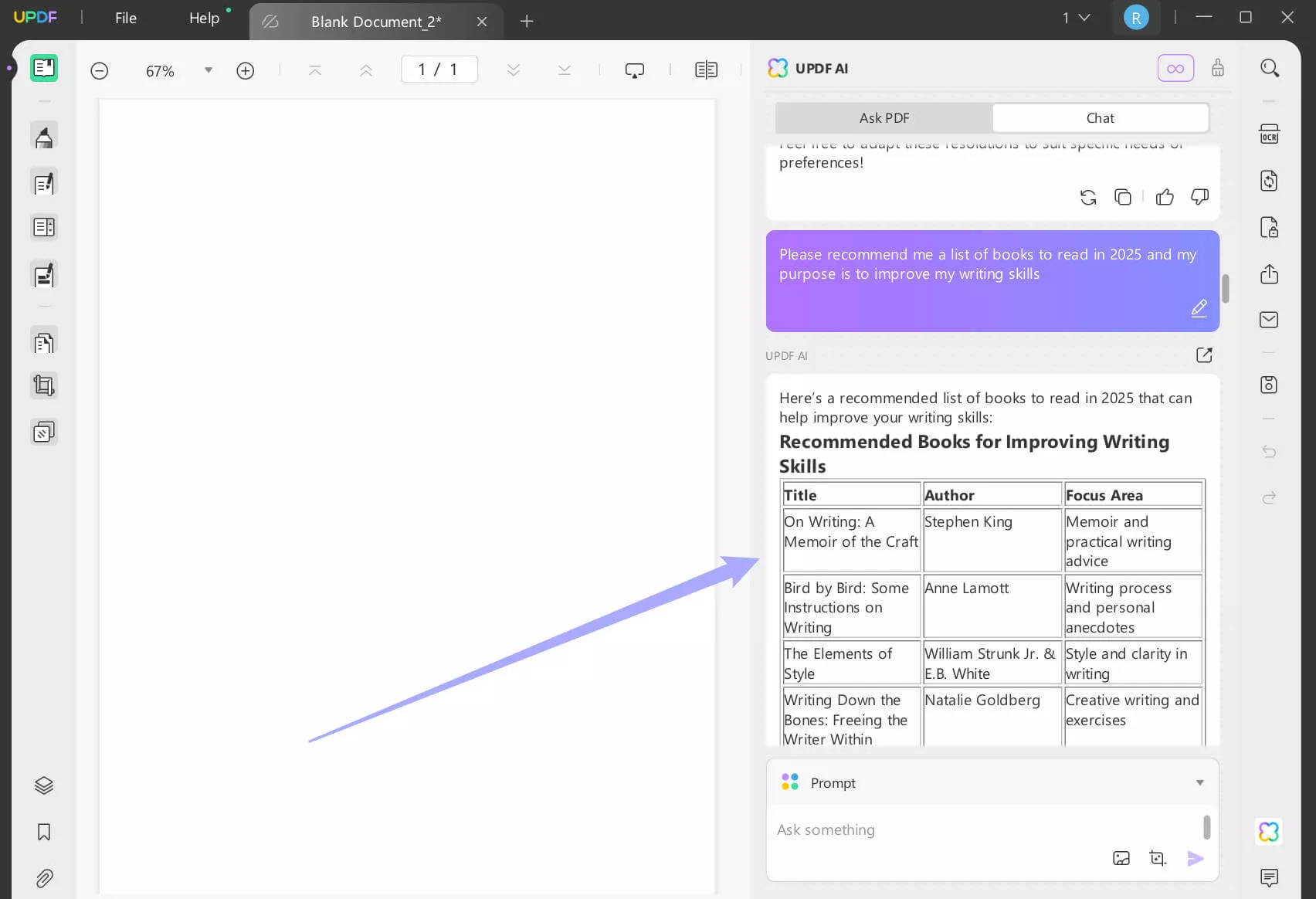This screenshot has height=899, width=1316.
Task: Zoom out with the minus icon
Action: [x=100, y=71]
